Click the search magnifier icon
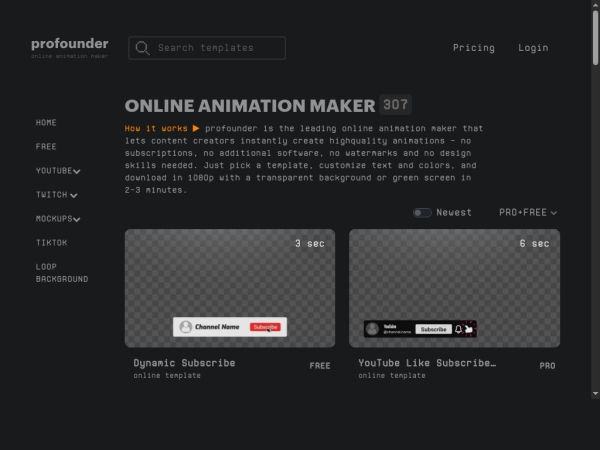Image resolution: width=600 pixels, height=450 pixels. tap(142, 48)
